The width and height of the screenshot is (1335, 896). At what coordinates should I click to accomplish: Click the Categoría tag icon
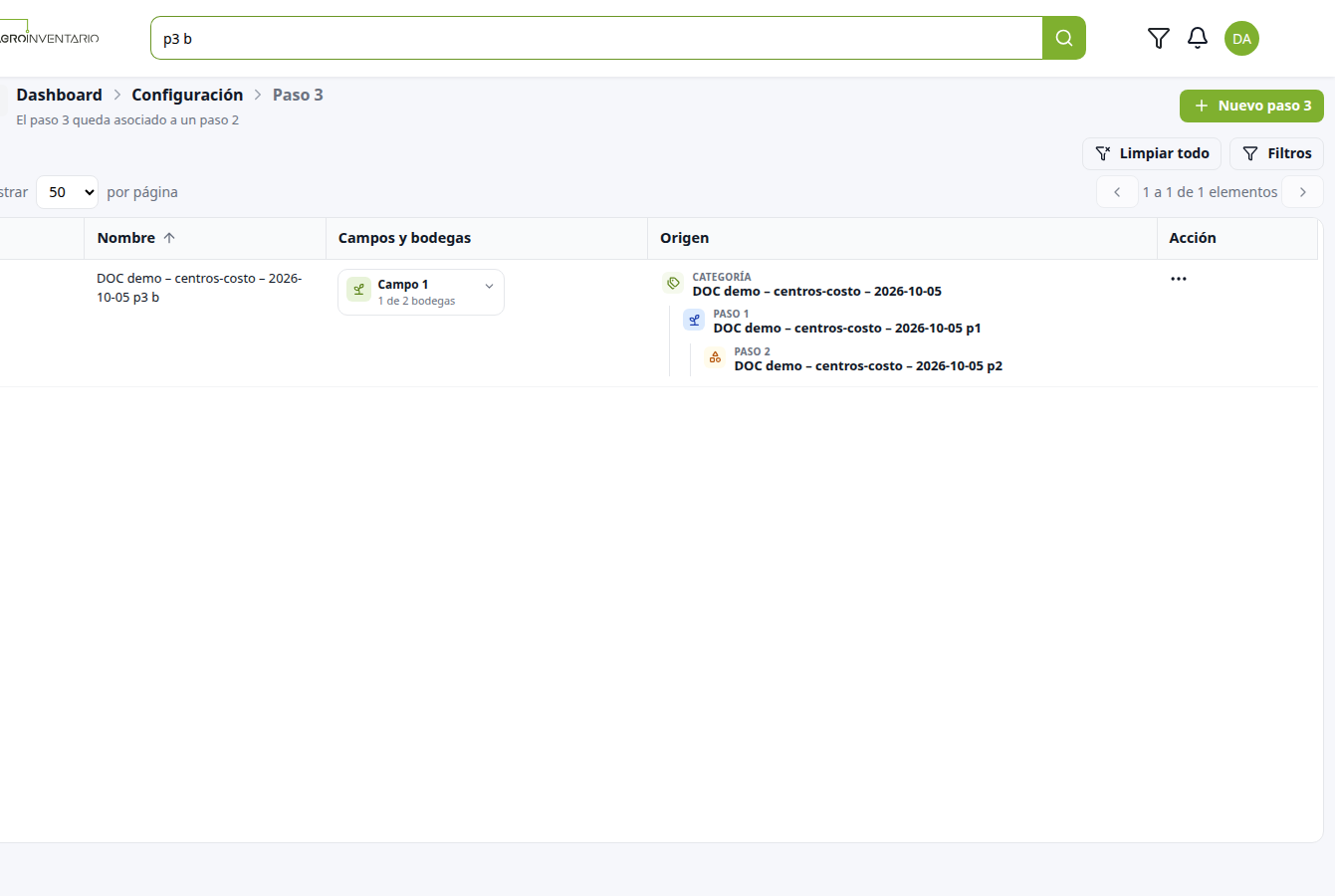tap(673, 284)
